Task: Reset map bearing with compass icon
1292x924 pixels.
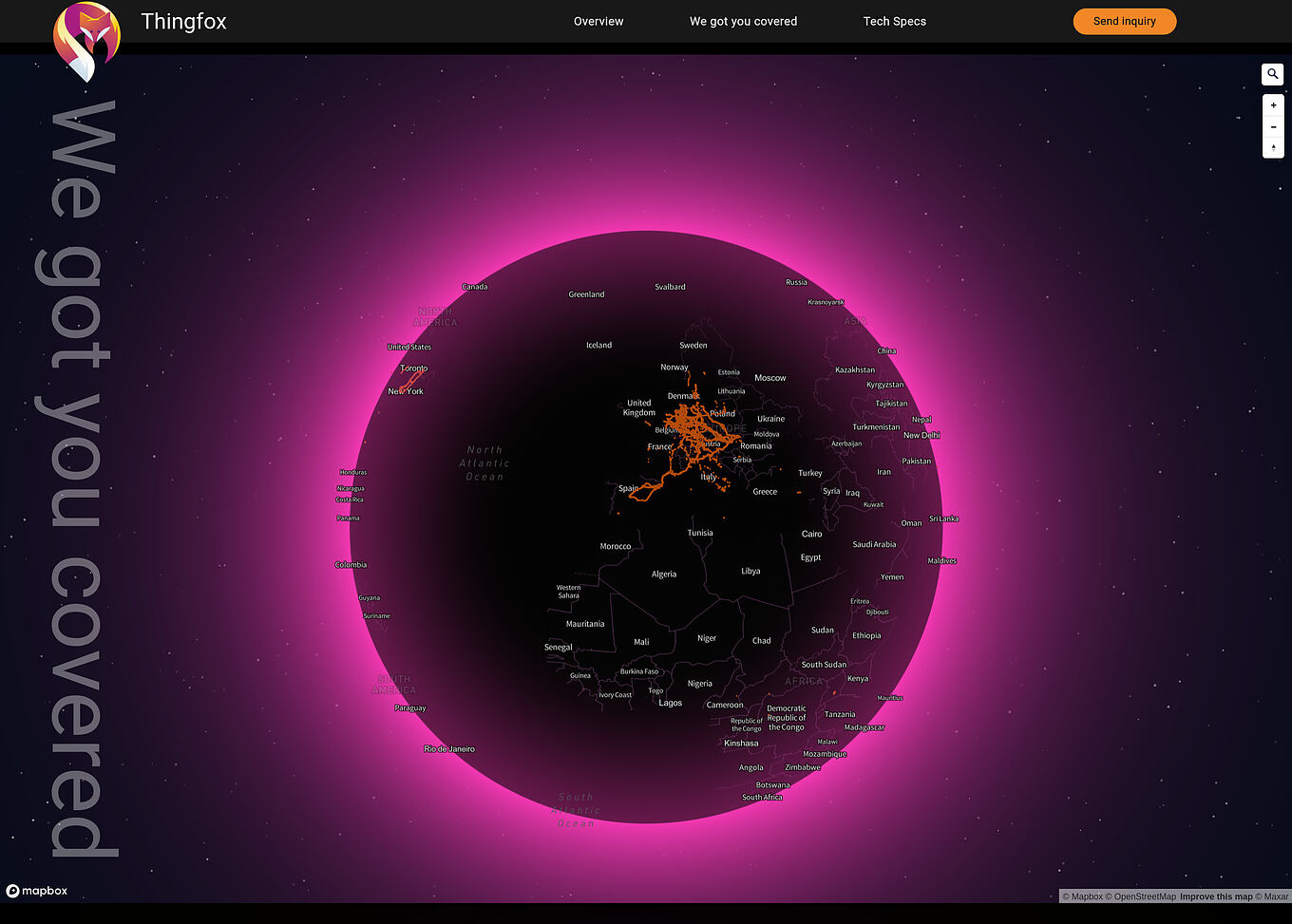Action: pos(1273,148)
